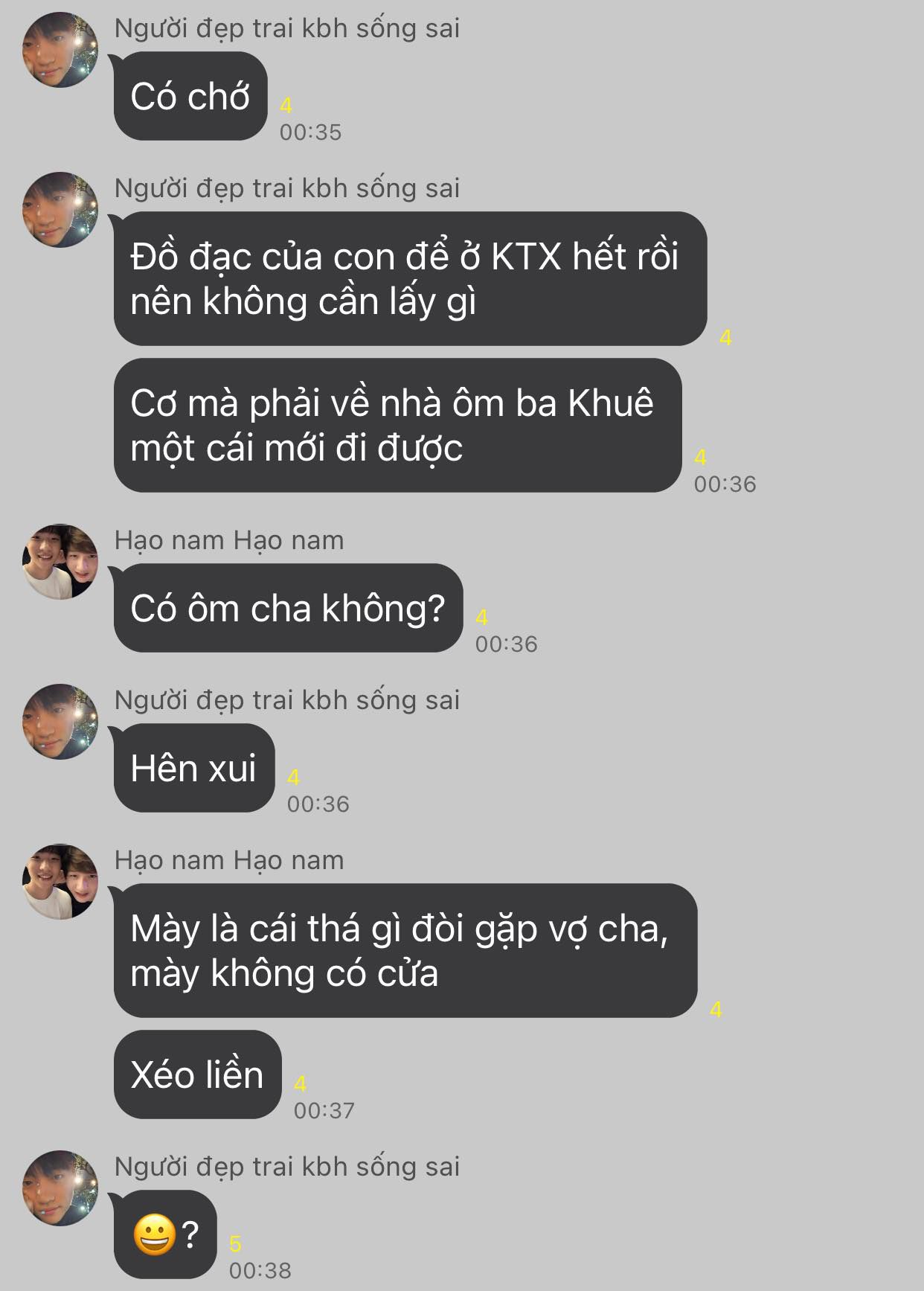Click the grinning emoji in last message

(x=155, y=1235)
